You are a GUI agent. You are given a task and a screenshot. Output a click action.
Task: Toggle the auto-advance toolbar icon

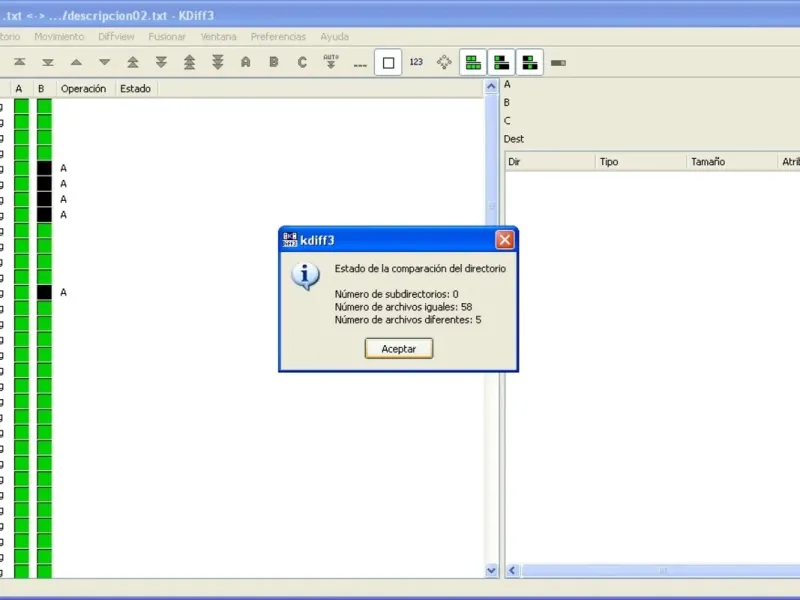point(331,62)
